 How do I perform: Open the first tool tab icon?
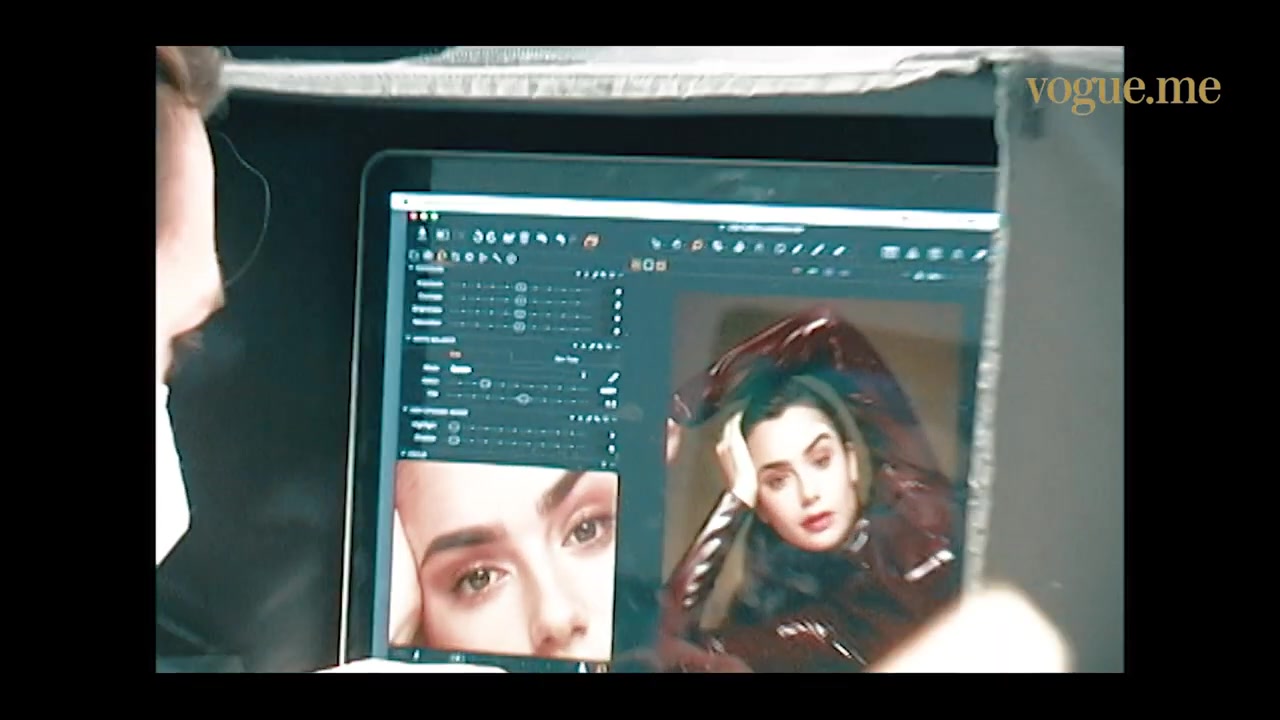(413, 256)
